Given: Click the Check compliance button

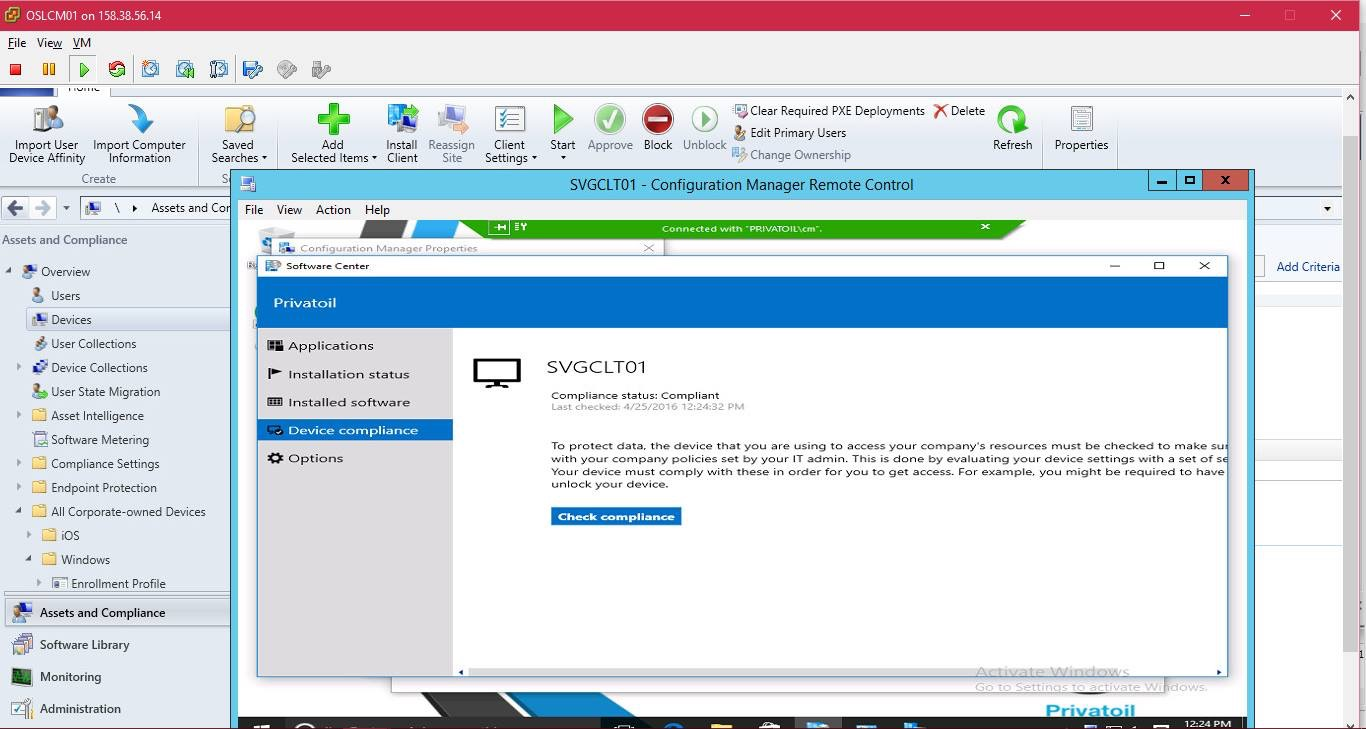Looking at the screenshot, I should (616, 517).
